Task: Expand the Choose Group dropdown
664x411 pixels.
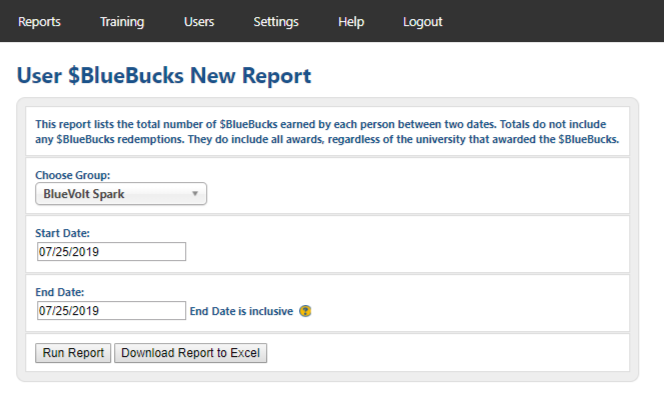Action: pos(121,194)
